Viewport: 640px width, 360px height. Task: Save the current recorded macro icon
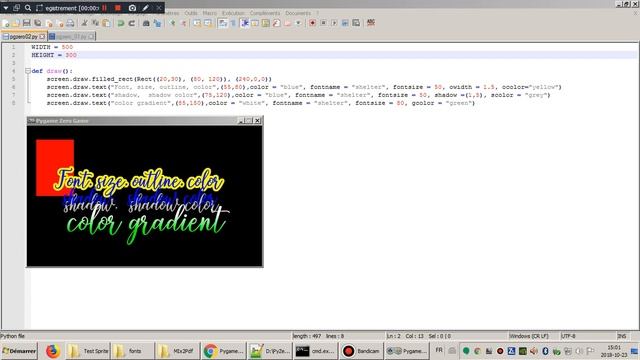tap(356, 23)
